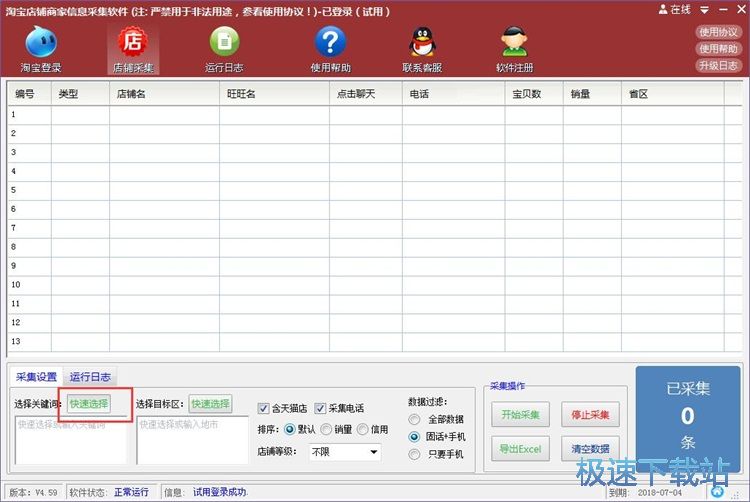Click the 旺旺名 column header
750x502 pixels.
pyautogui.click(x=275, y=94)
